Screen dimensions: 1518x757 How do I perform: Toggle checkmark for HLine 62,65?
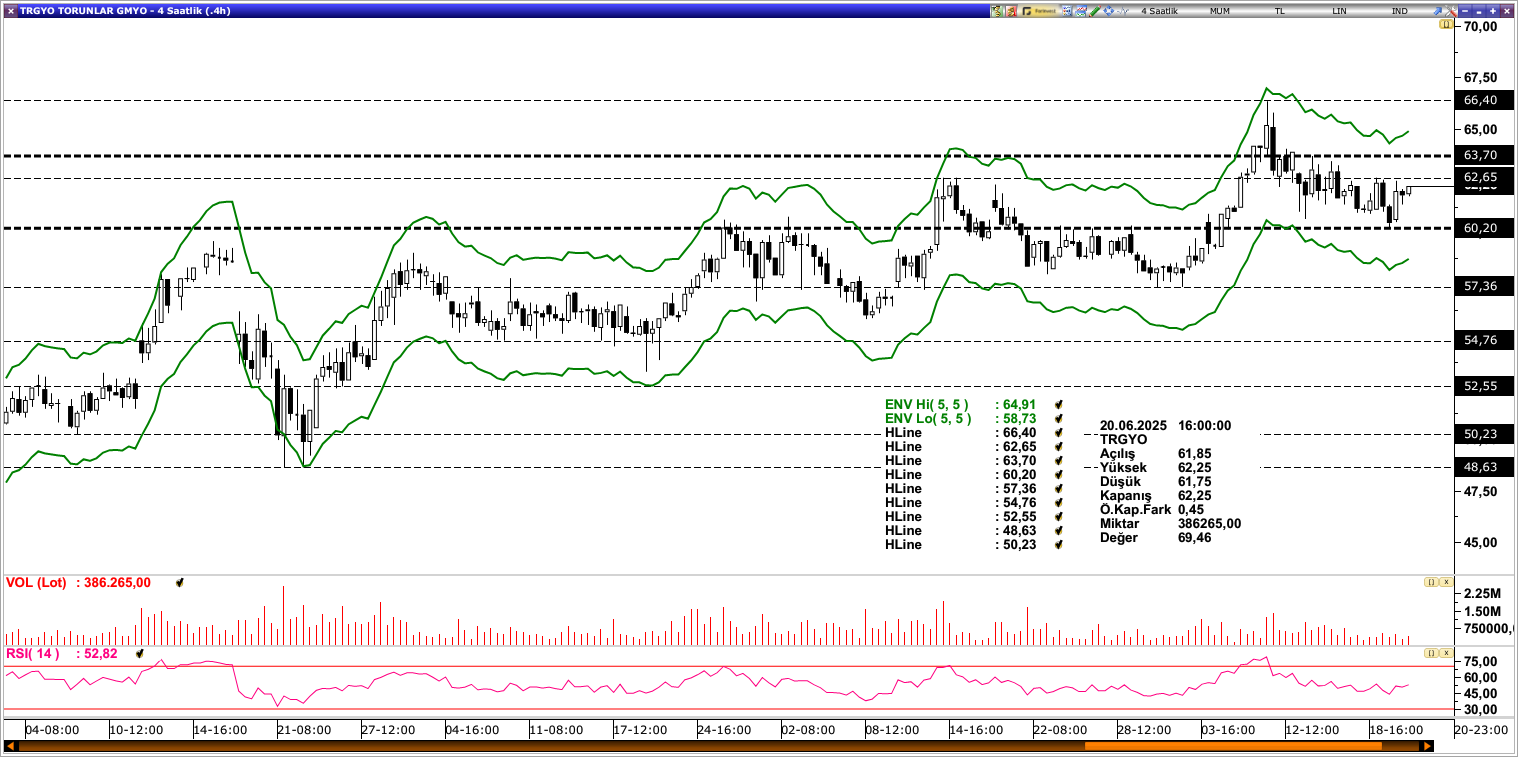tap(1059, 446)
